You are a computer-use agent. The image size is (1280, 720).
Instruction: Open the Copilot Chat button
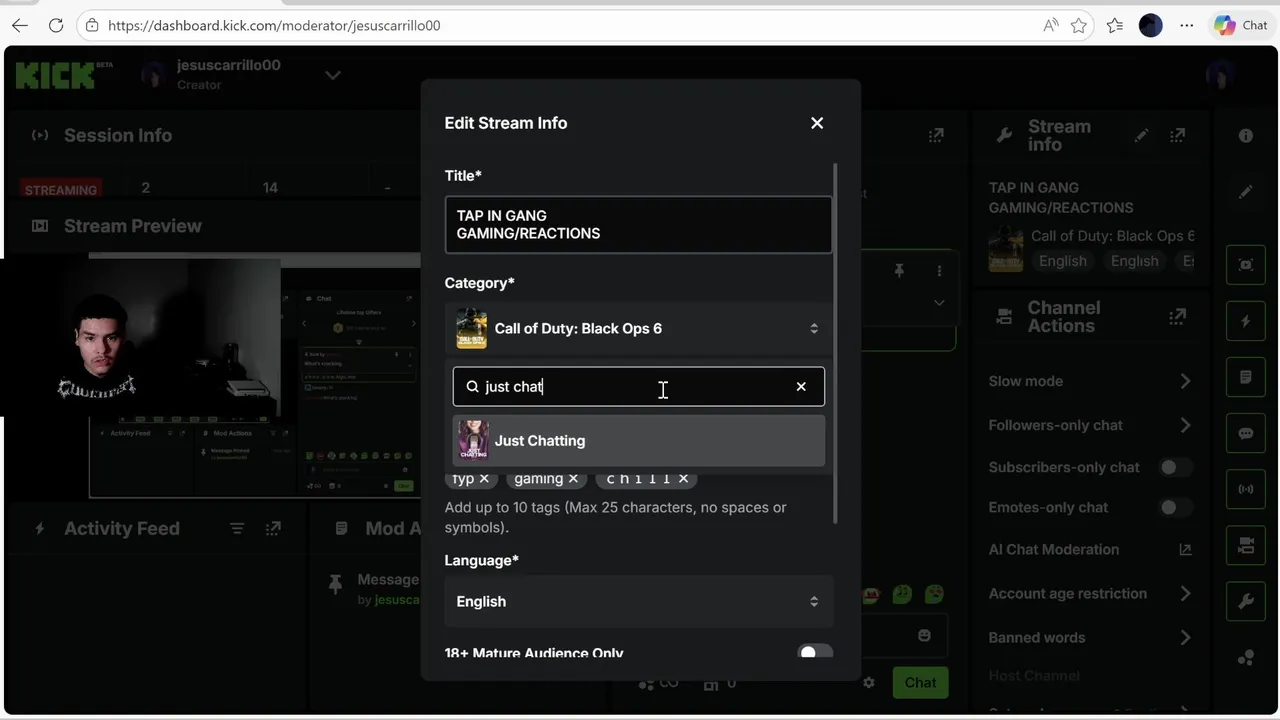pyautogui.click(x=1241, y=25)
